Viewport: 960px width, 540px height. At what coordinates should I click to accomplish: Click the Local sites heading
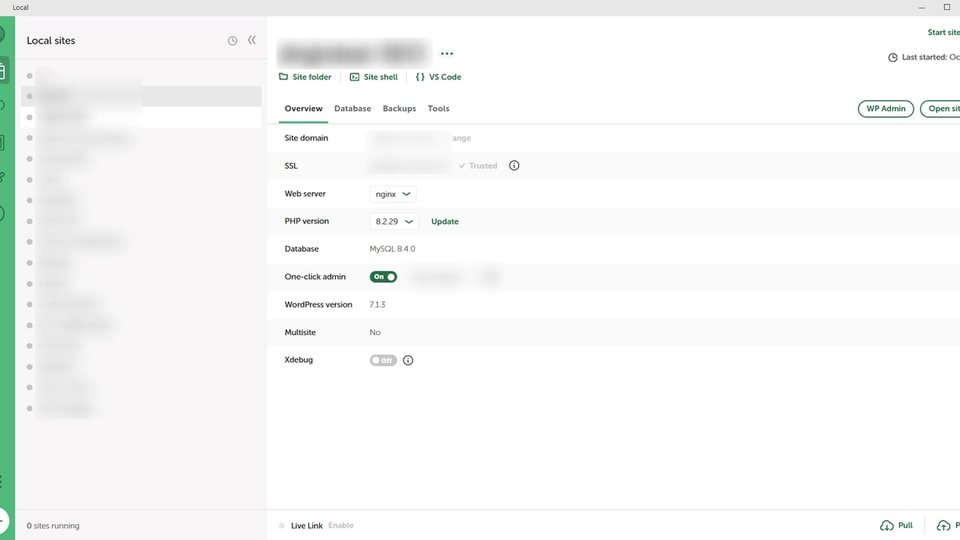51,40
